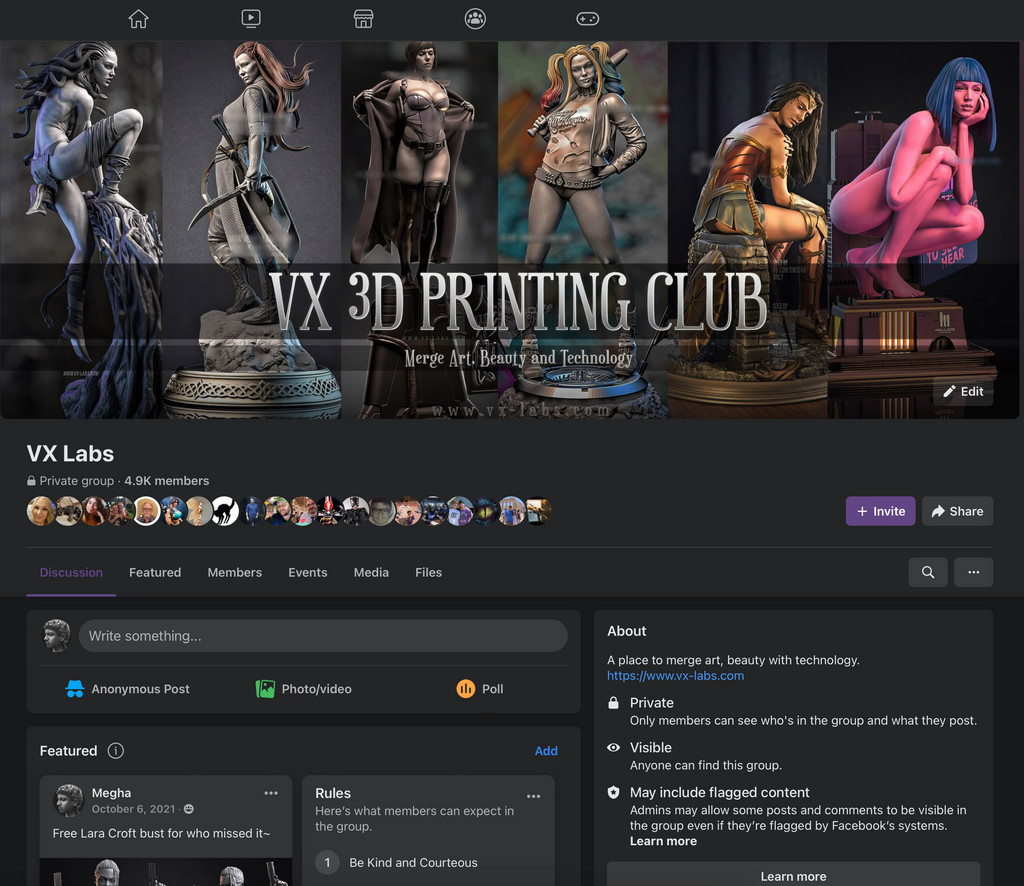This screenshot has width=1024, height=886.
Task: Switch to the Events tab
Action: [x=308, y=573]
